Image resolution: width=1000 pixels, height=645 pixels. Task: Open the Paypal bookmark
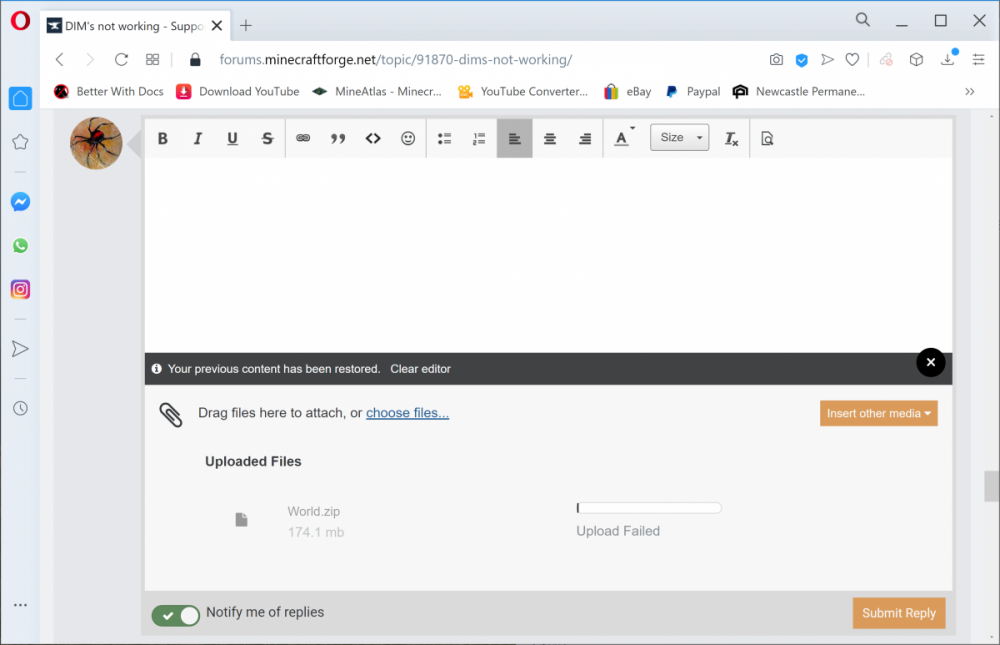click(x=693, y=91)
